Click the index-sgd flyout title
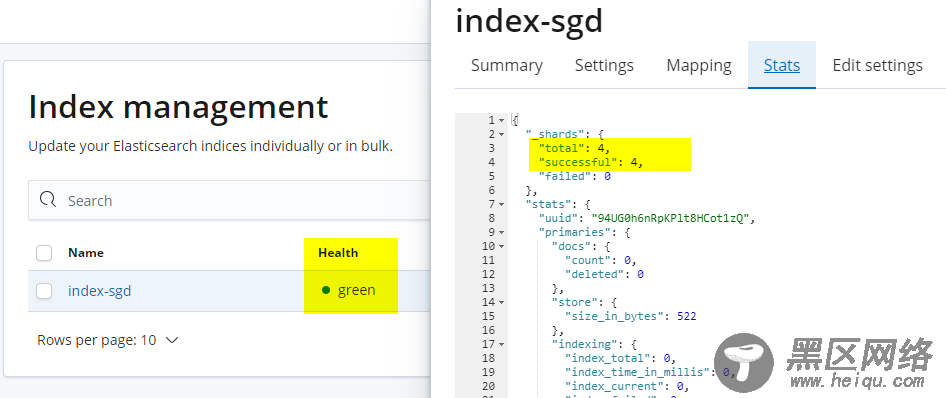 click(529, 21)
